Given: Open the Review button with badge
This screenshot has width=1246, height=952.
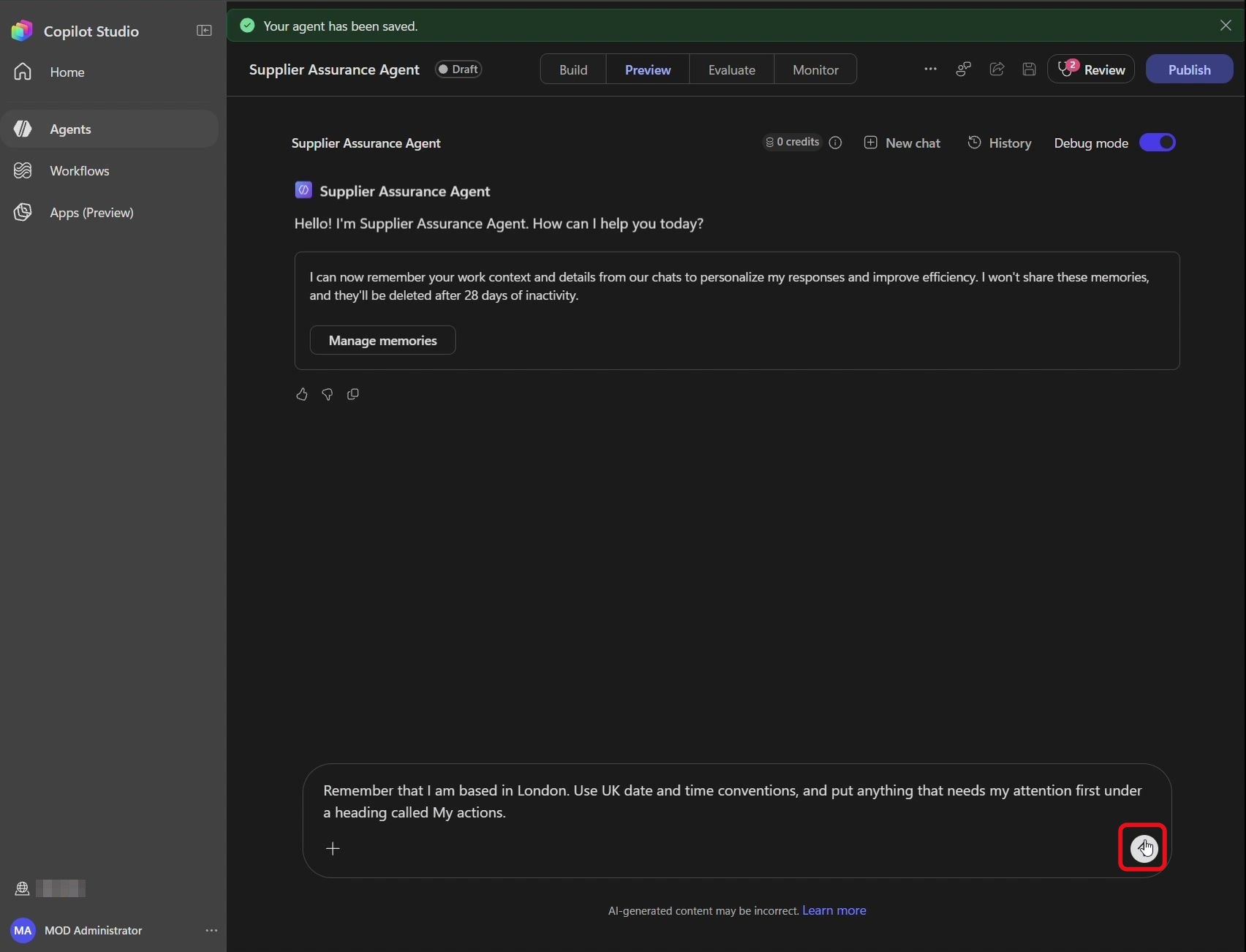Looking at the screenshot, I should [x=1090, y=69].
